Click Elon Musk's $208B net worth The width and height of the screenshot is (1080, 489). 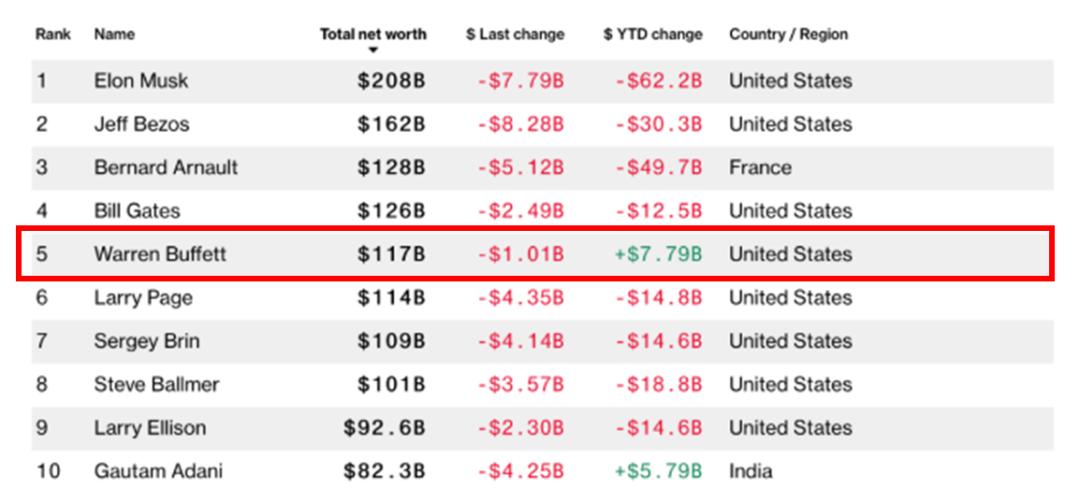click(391, 81)
